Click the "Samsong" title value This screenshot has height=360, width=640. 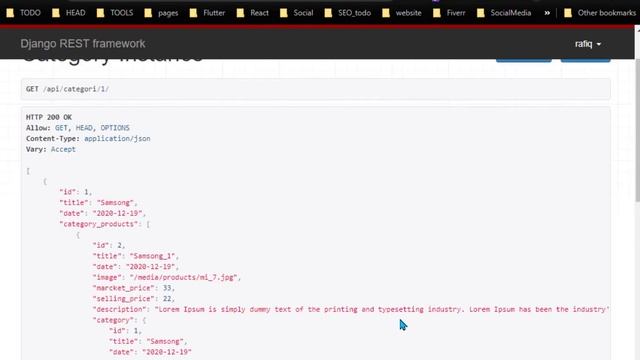(x=115, y=202)
